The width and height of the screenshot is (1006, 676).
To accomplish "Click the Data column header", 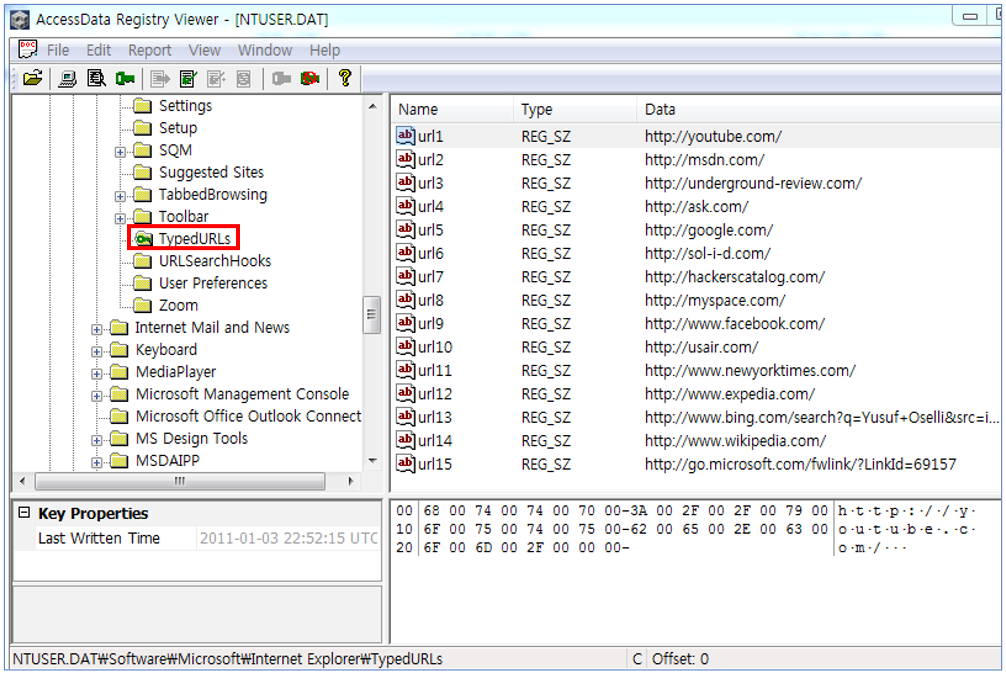I will coord(819,109).
